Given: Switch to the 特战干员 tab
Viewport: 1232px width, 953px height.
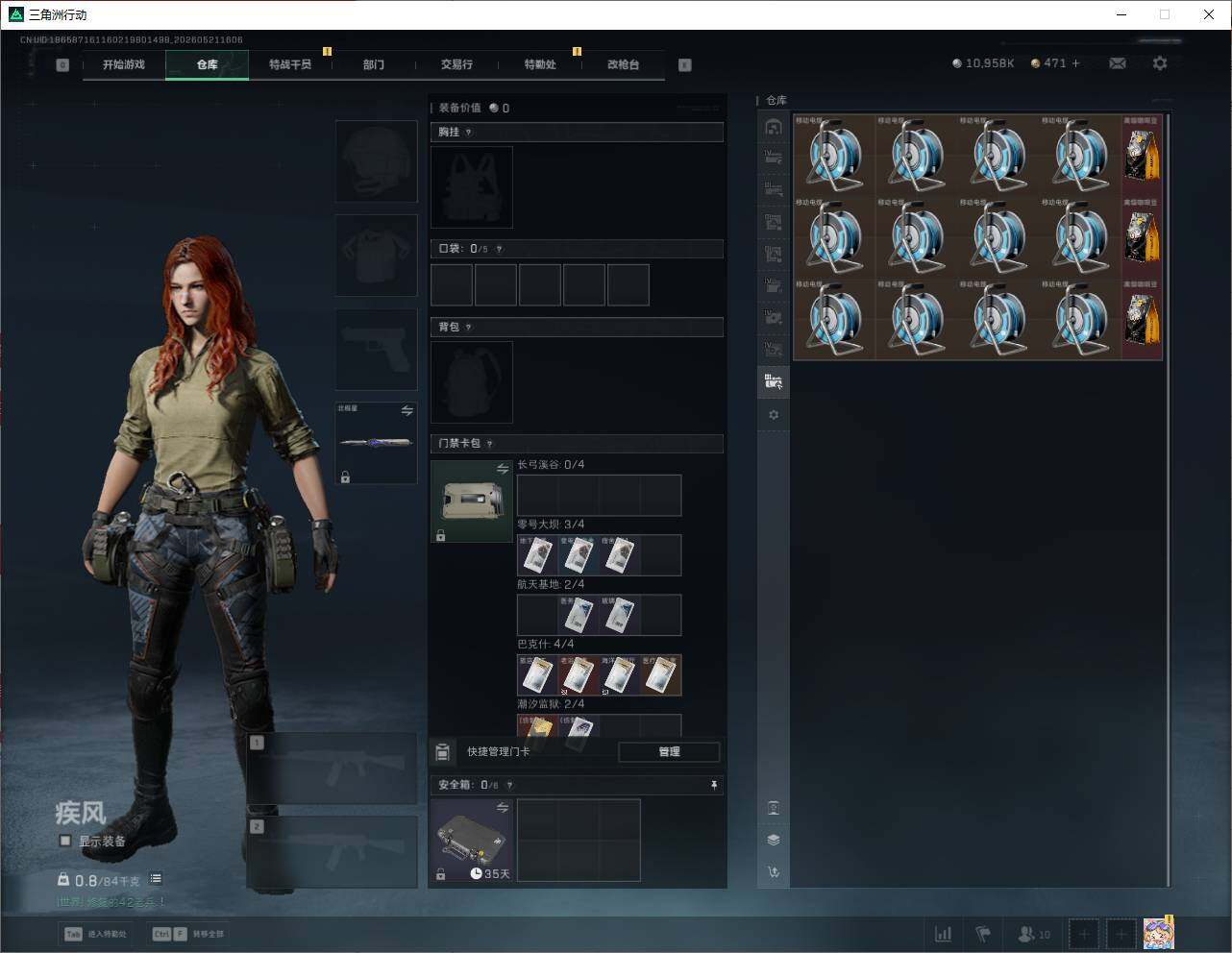Looking at the screenshot, I should (x=290, y=64).
